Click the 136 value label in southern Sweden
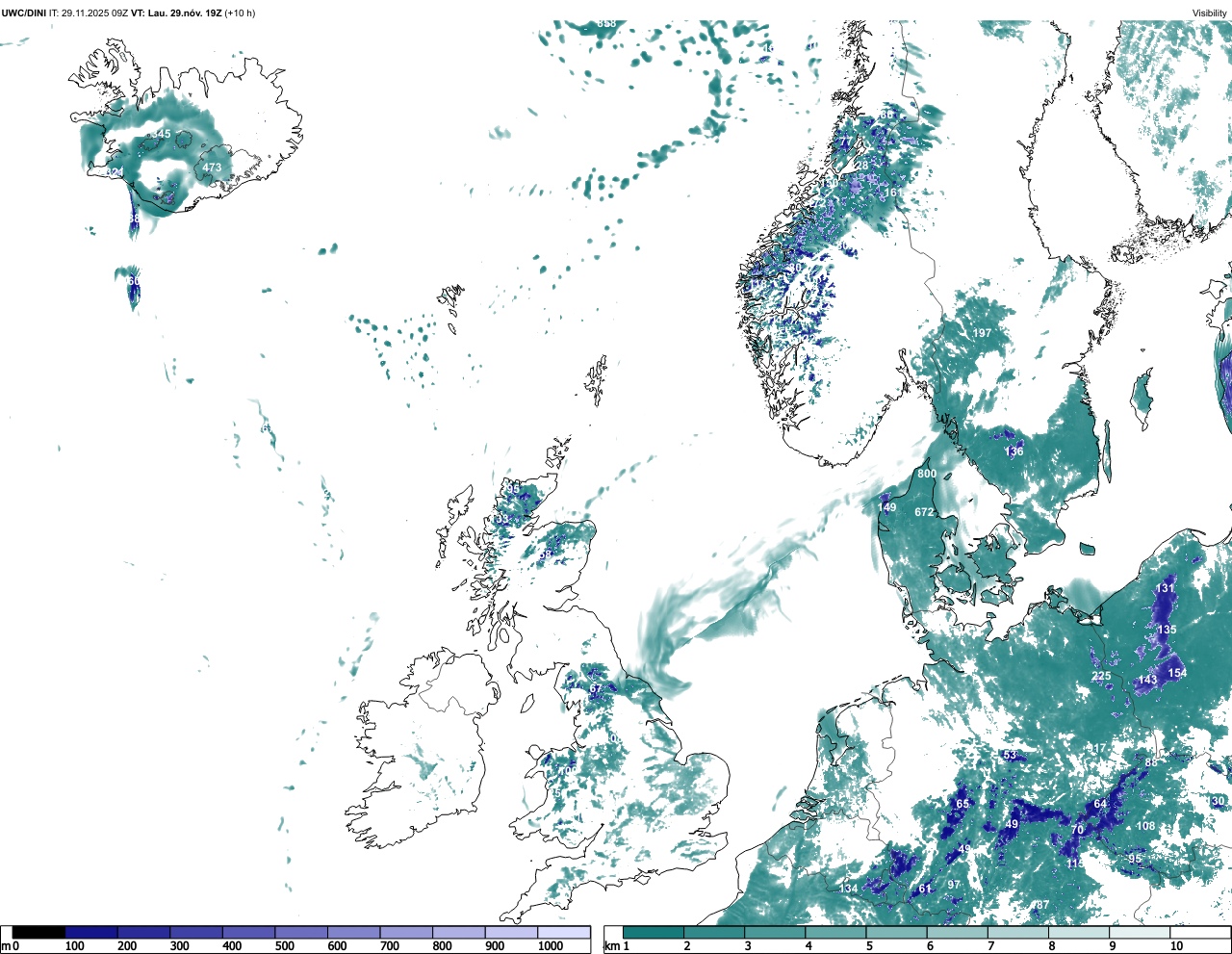Image resolution: width=1232 pixels, height=954 pixels. [1014, 451]
